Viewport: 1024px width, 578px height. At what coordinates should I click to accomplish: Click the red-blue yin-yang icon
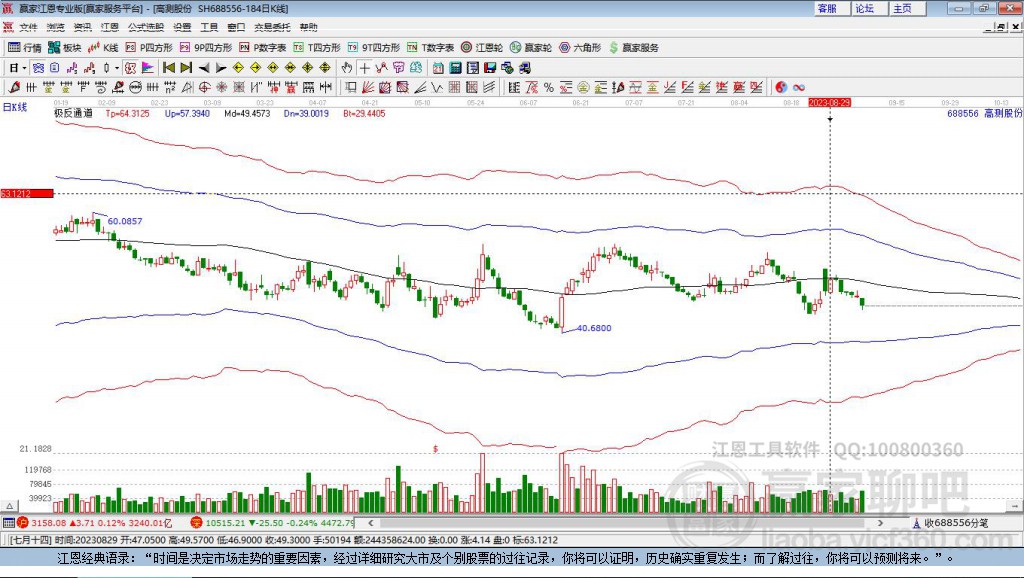[x=781, y=88]
